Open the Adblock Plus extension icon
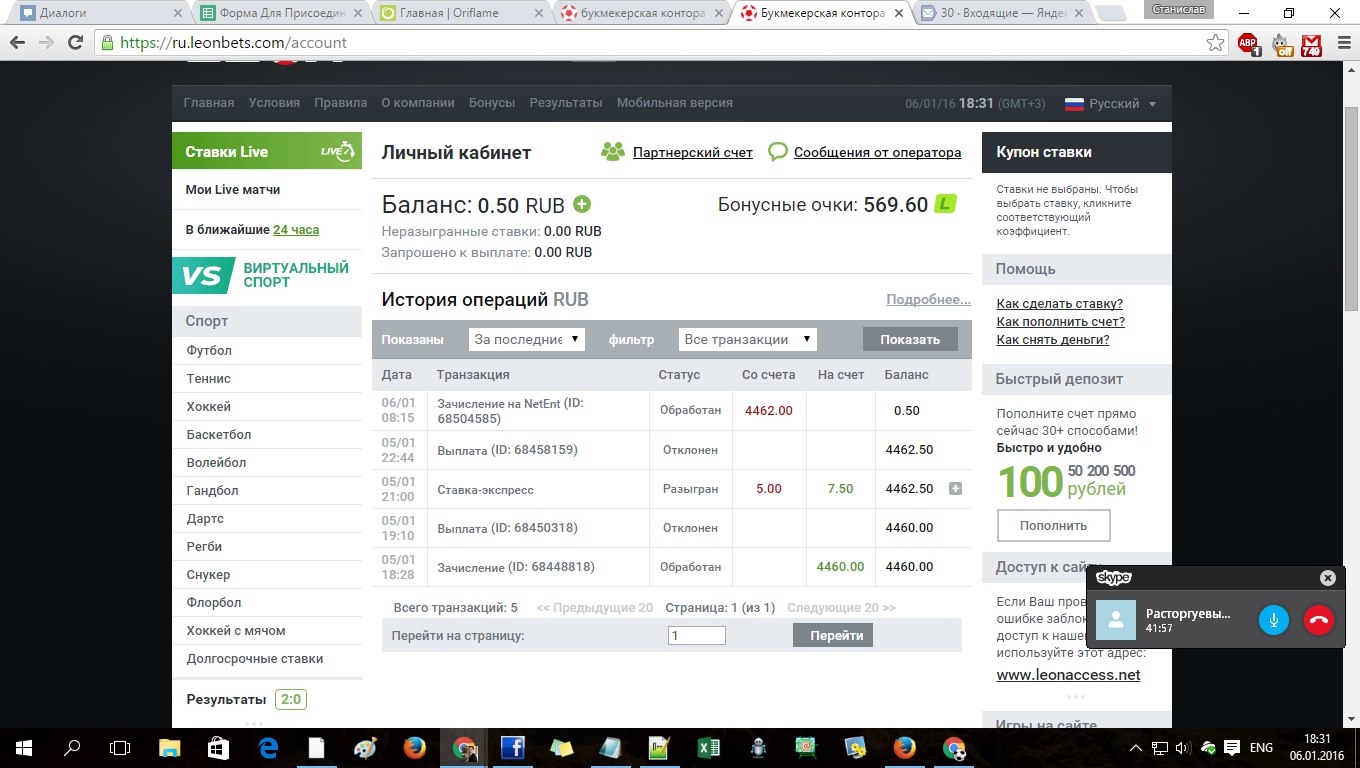 click(x=1249, y=43)
